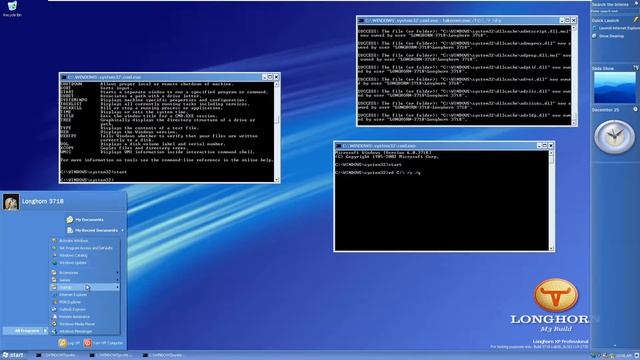Click the Show Desktop icon in sidebar
Viewport: 640px width, 360px height.
[x=595, y=36]
